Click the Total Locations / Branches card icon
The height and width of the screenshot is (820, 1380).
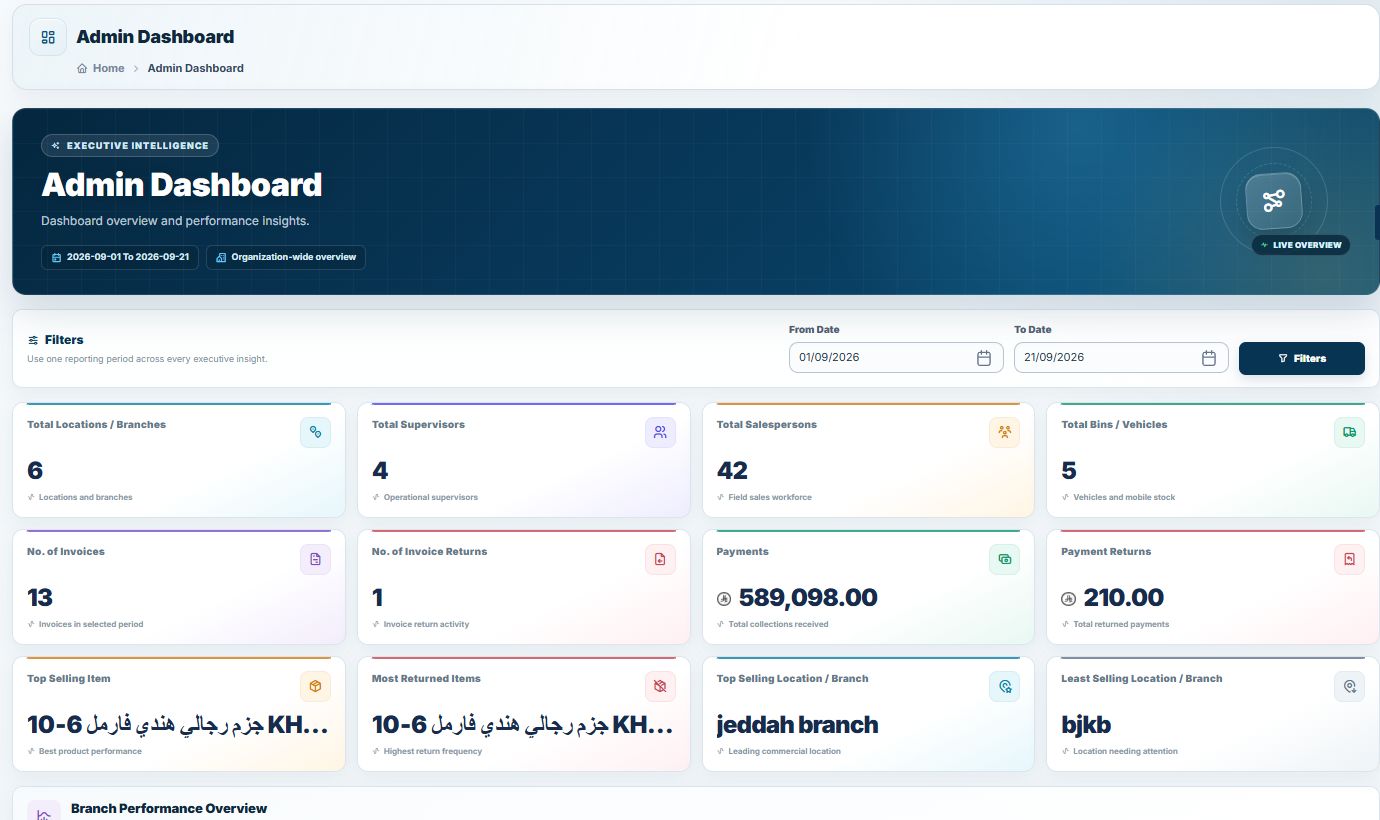click(x=315, y=432)
